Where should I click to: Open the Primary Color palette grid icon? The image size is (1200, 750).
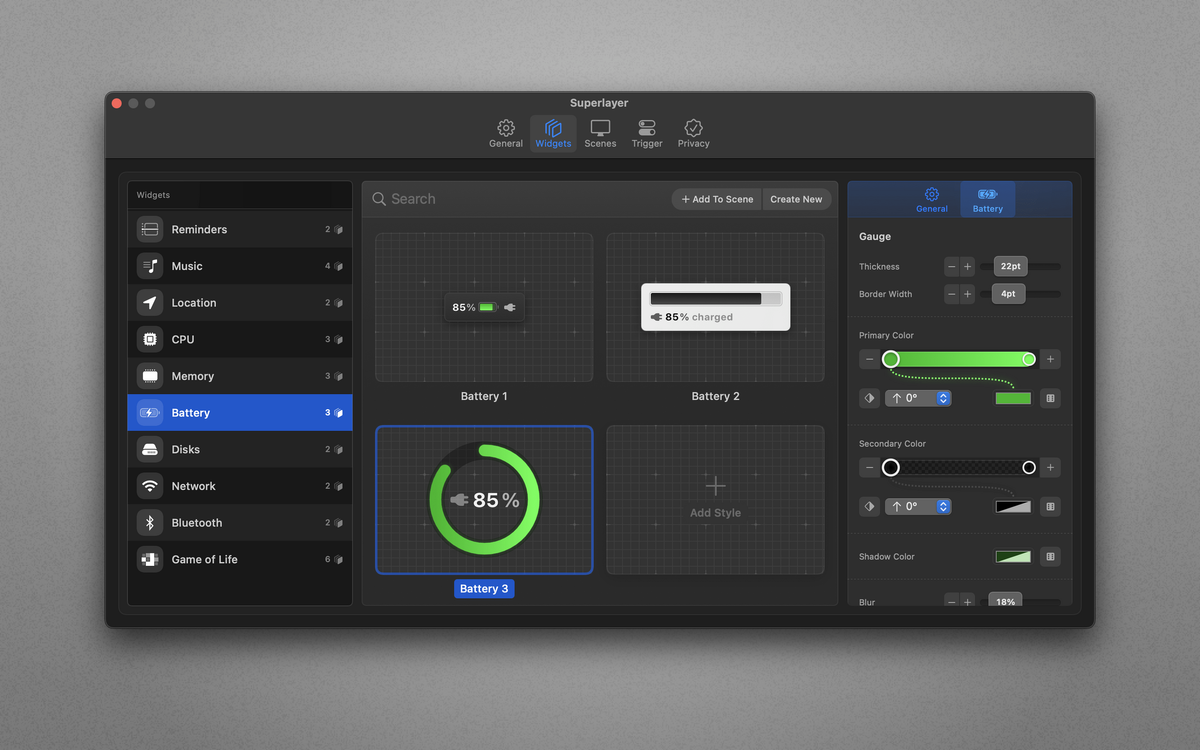coord(1050,398)
